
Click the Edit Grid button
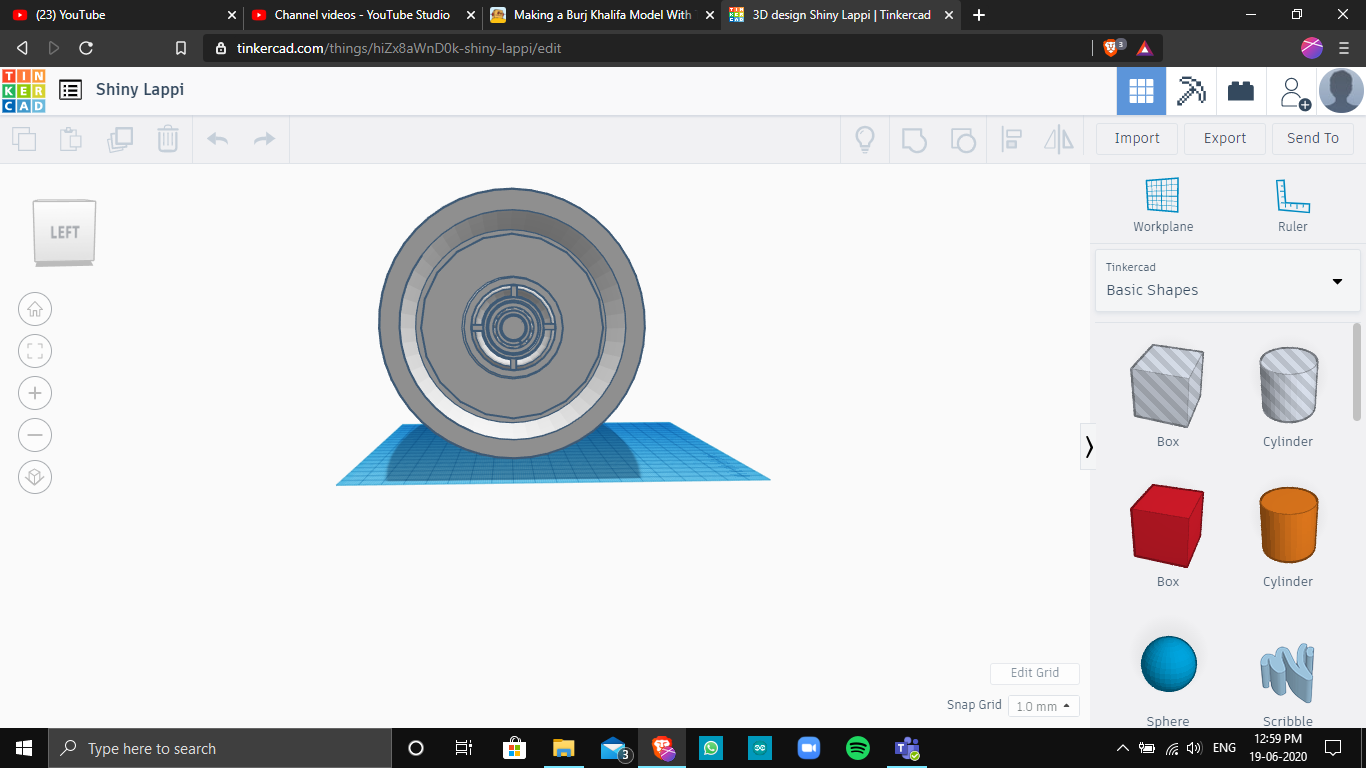(1034, 673)
